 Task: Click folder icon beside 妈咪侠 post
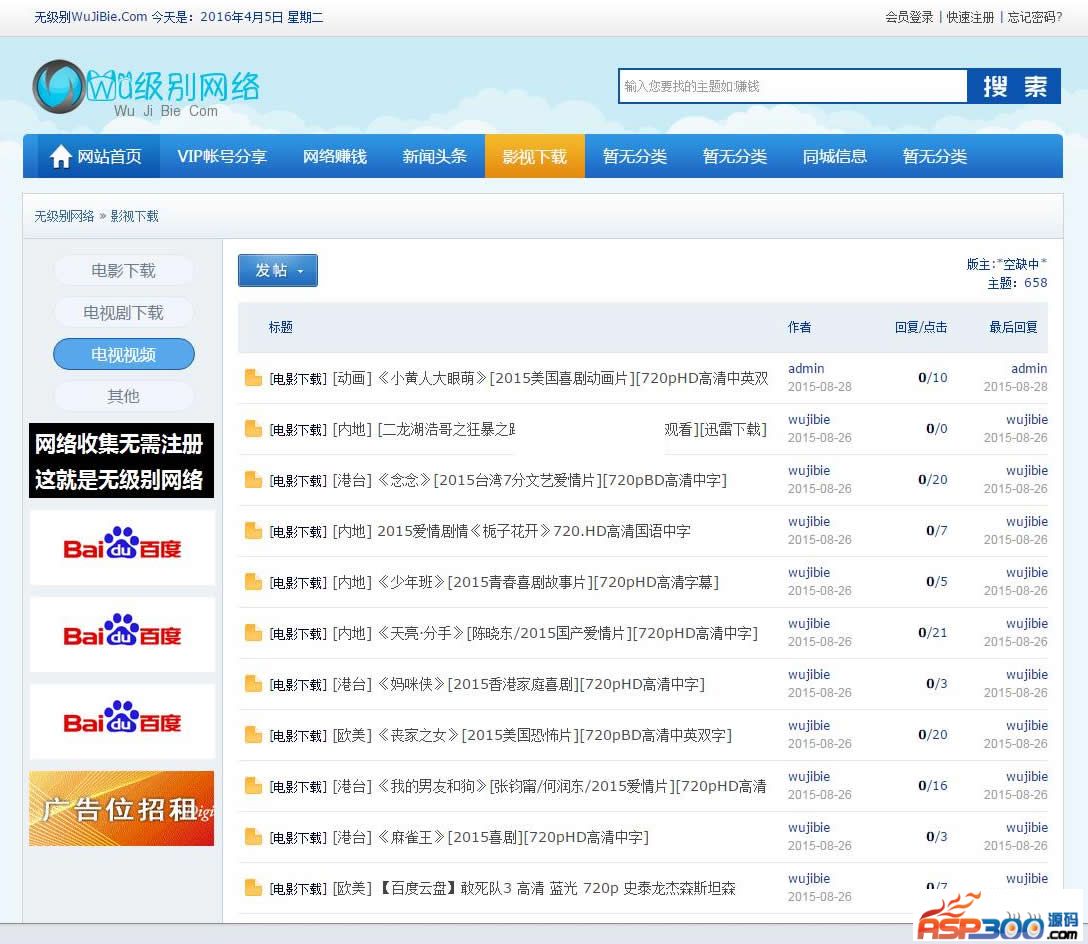[253, 684]
